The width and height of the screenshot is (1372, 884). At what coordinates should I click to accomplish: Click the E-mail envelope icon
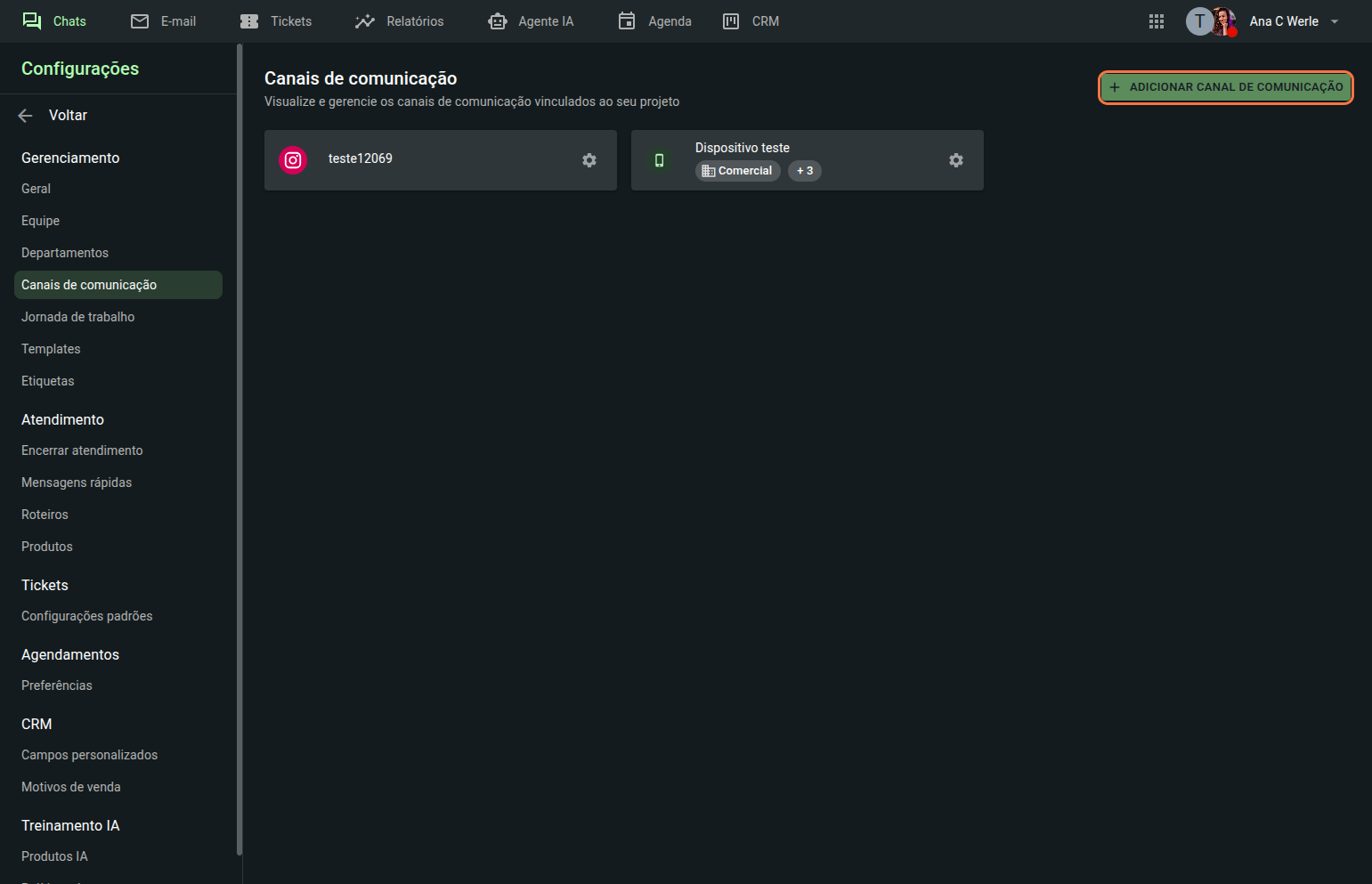pyautogui.click(x=140, y=21)
